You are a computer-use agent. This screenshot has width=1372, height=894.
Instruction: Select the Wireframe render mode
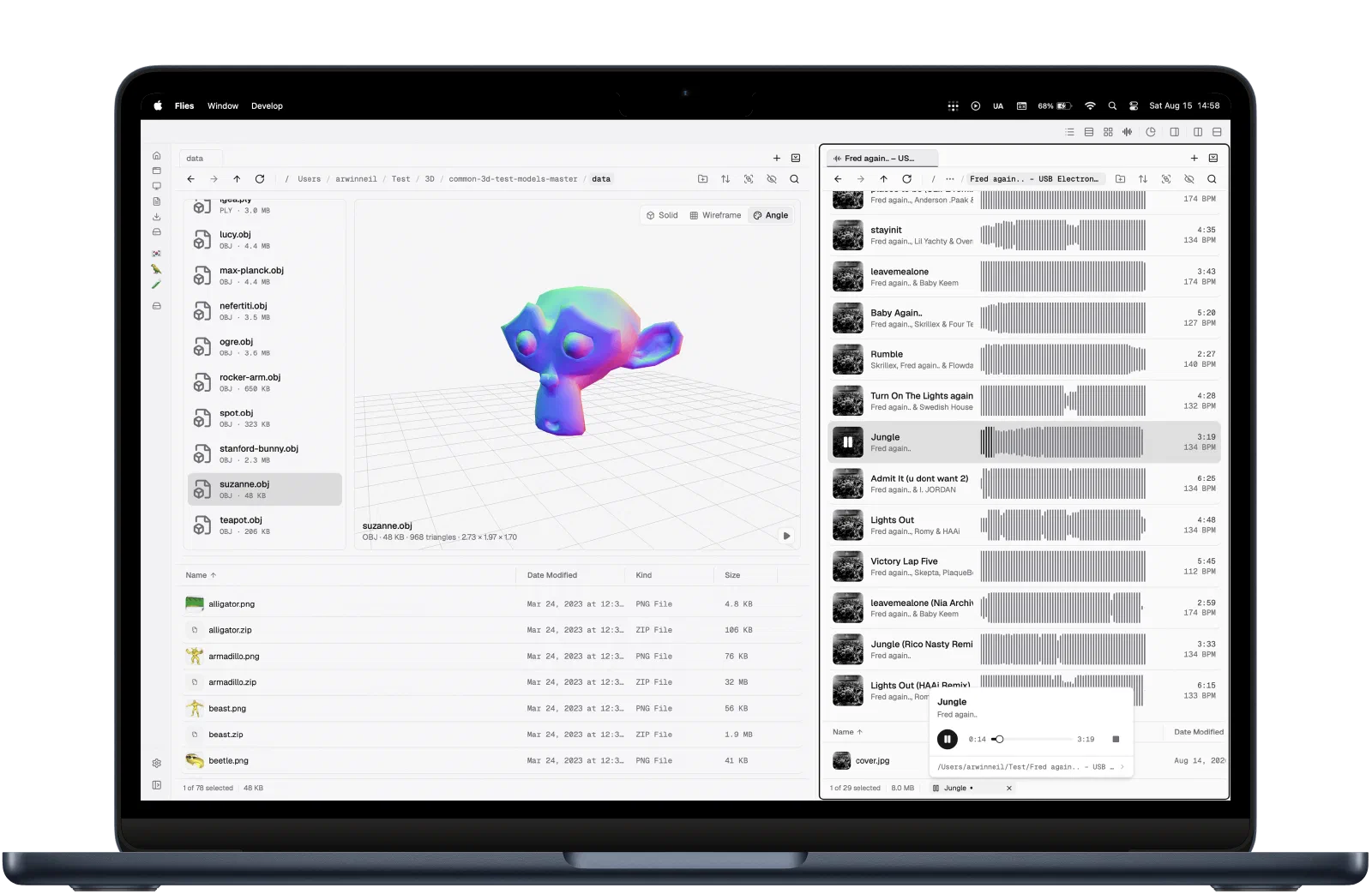[715, 215]
